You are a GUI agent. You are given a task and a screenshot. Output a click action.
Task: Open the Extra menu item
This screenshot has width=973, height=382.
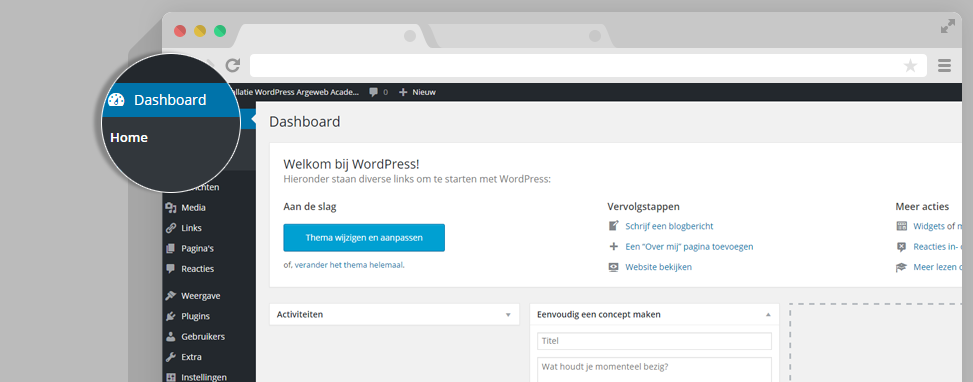(x=191, y=357)
